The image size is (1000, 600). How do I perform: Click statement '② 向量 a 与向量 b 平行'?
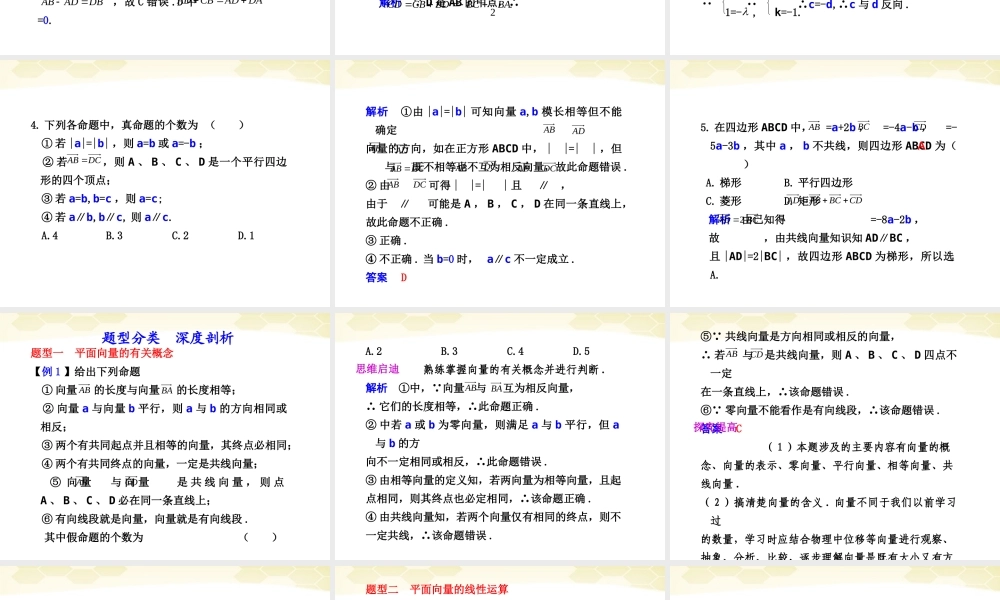click(x=165, y=408)
